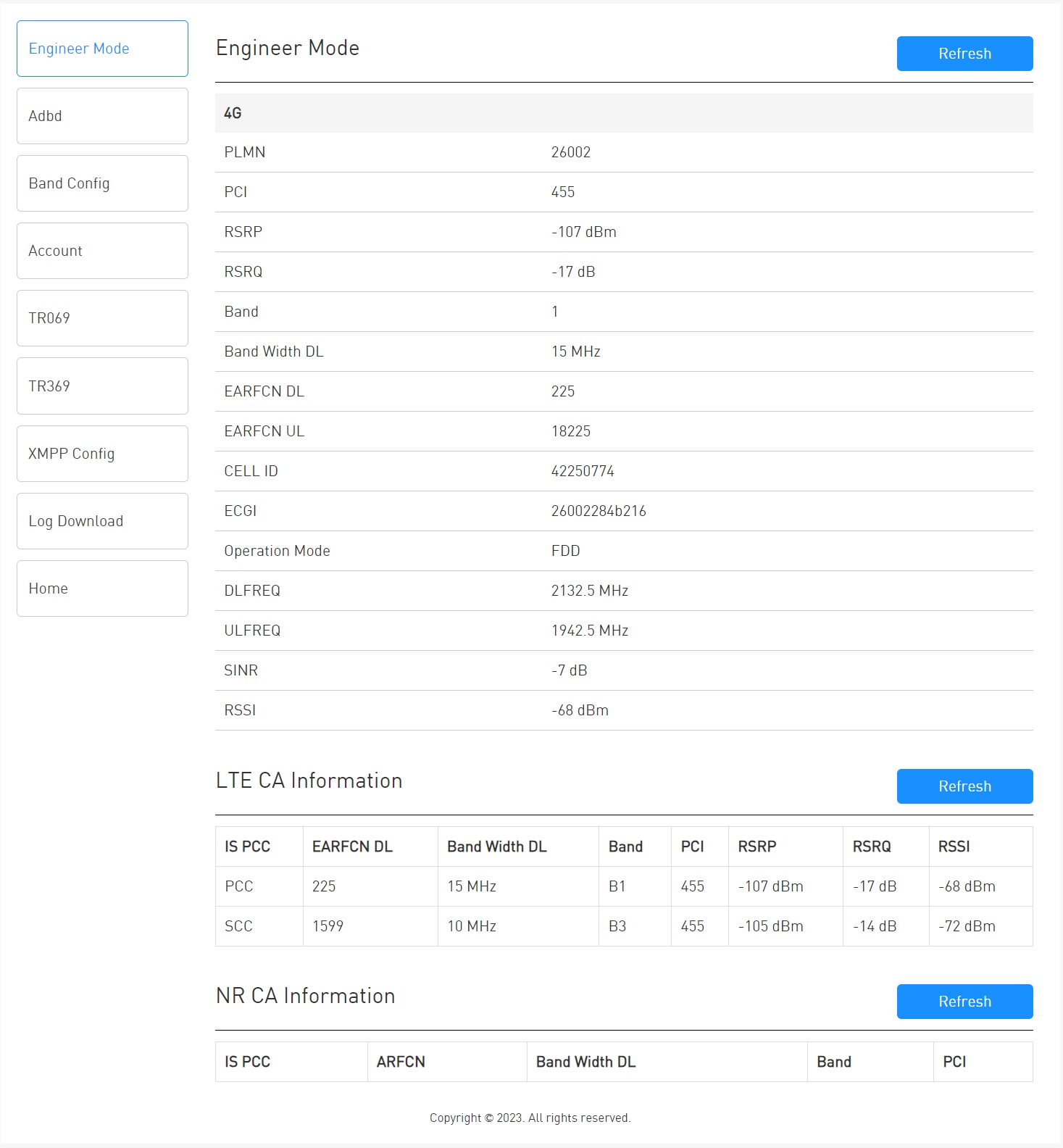
Task: Click the ARFCN header in NR table
Action: click(x=401, y=1062)
